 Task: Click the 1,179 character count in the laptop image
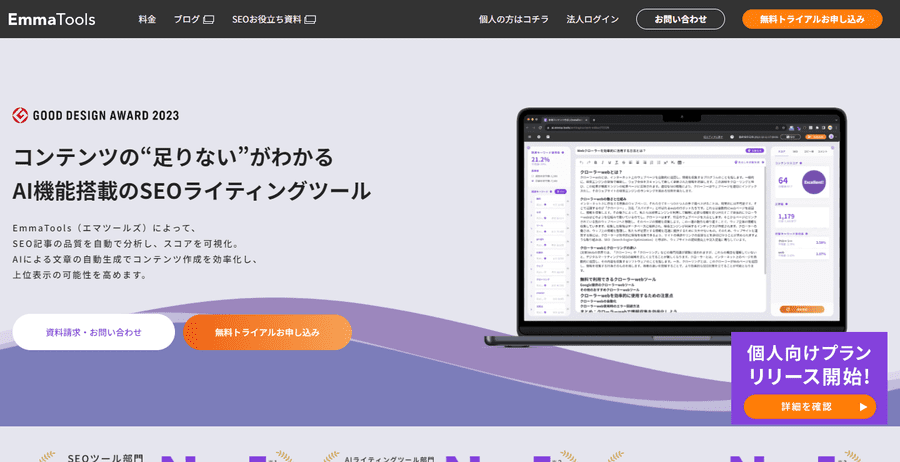pyautogui.click(x=786, y=216)
